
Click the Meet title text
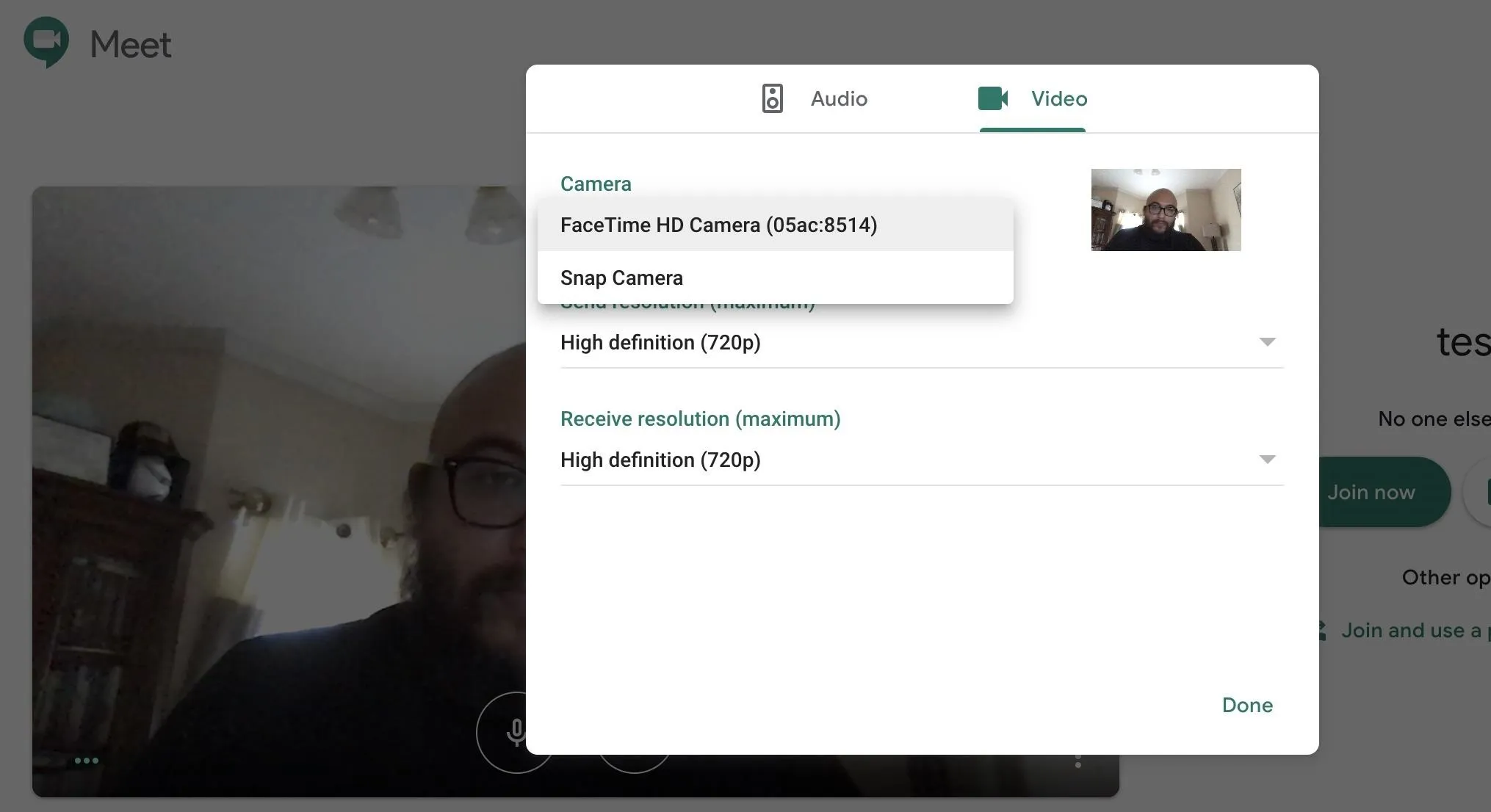coord(131,44)
